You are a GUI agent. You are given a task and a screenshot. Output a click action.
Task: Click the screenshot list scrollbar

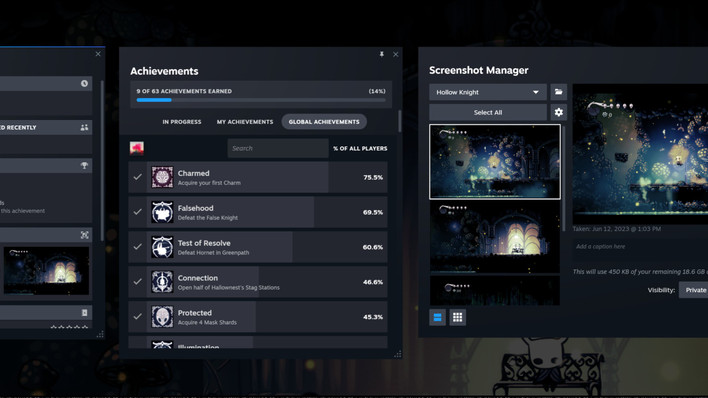click(x=564, y=179)
